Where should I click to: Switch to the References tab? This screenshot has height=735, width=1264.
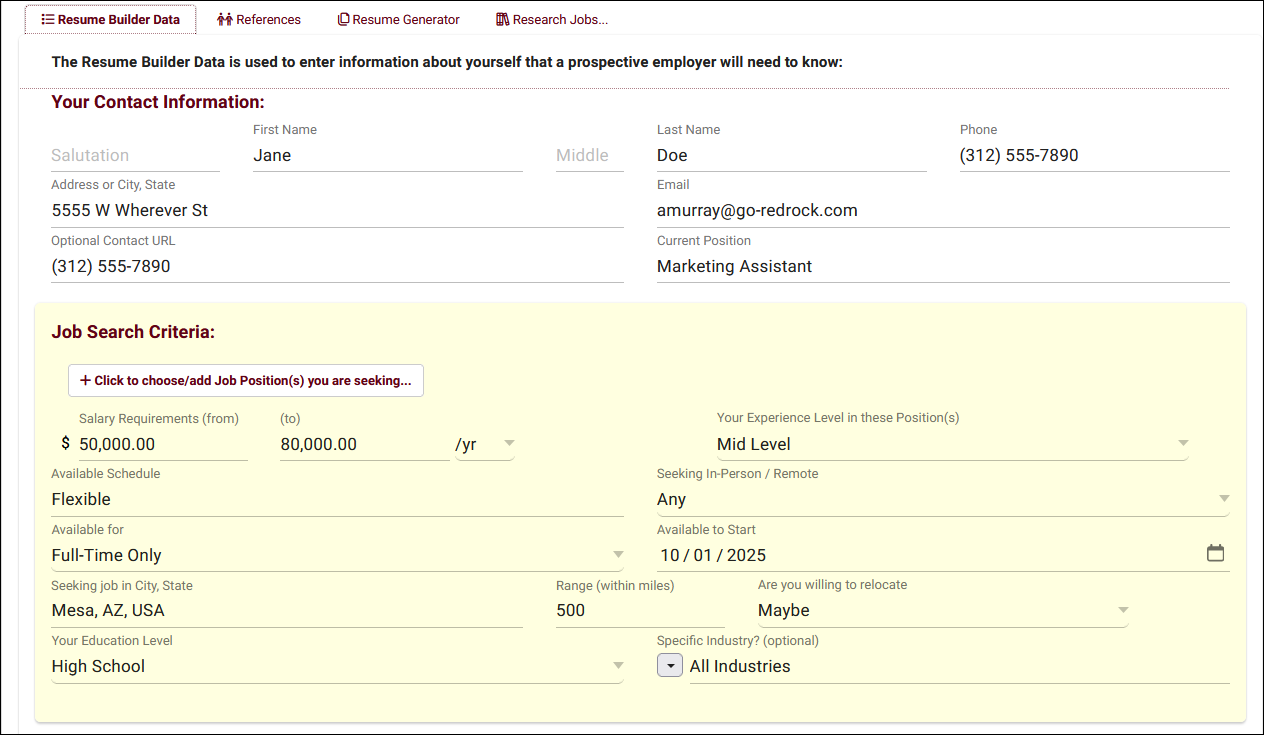(x=259, y=19)
